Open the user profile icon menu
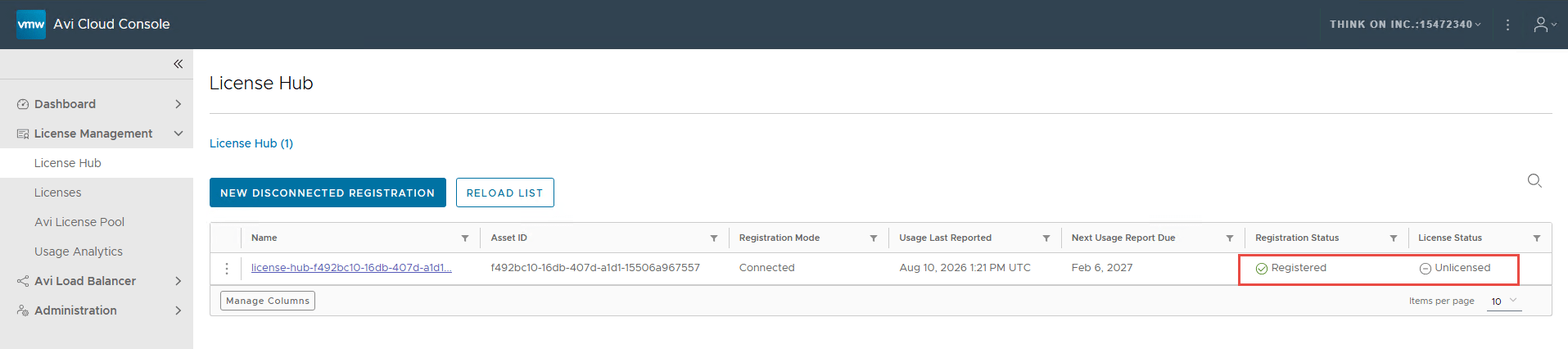The image size is (1568, 349). (x=1545, y=25)
